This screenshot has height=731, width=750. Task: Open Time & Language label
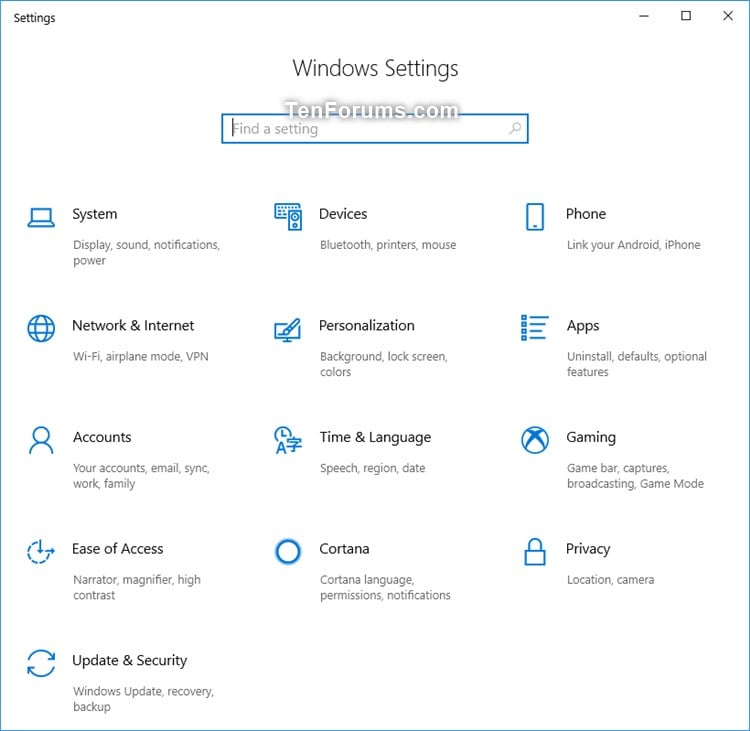[x=375, y=438]
